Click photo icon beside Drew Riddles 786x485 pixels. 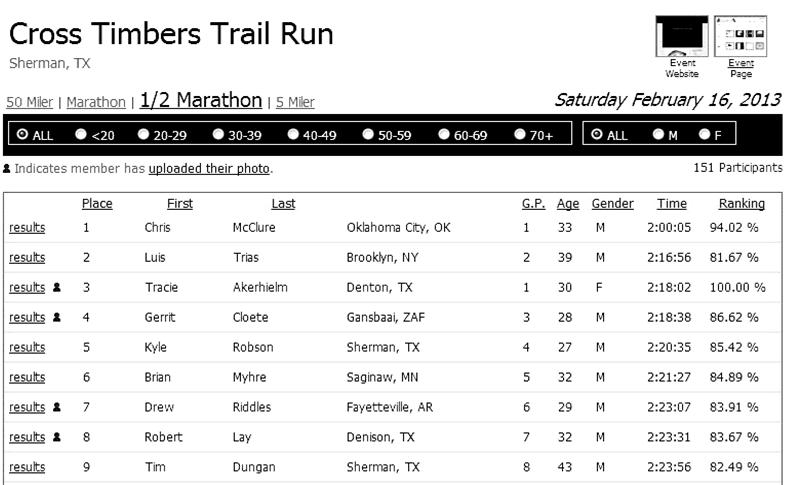point(56,408)
